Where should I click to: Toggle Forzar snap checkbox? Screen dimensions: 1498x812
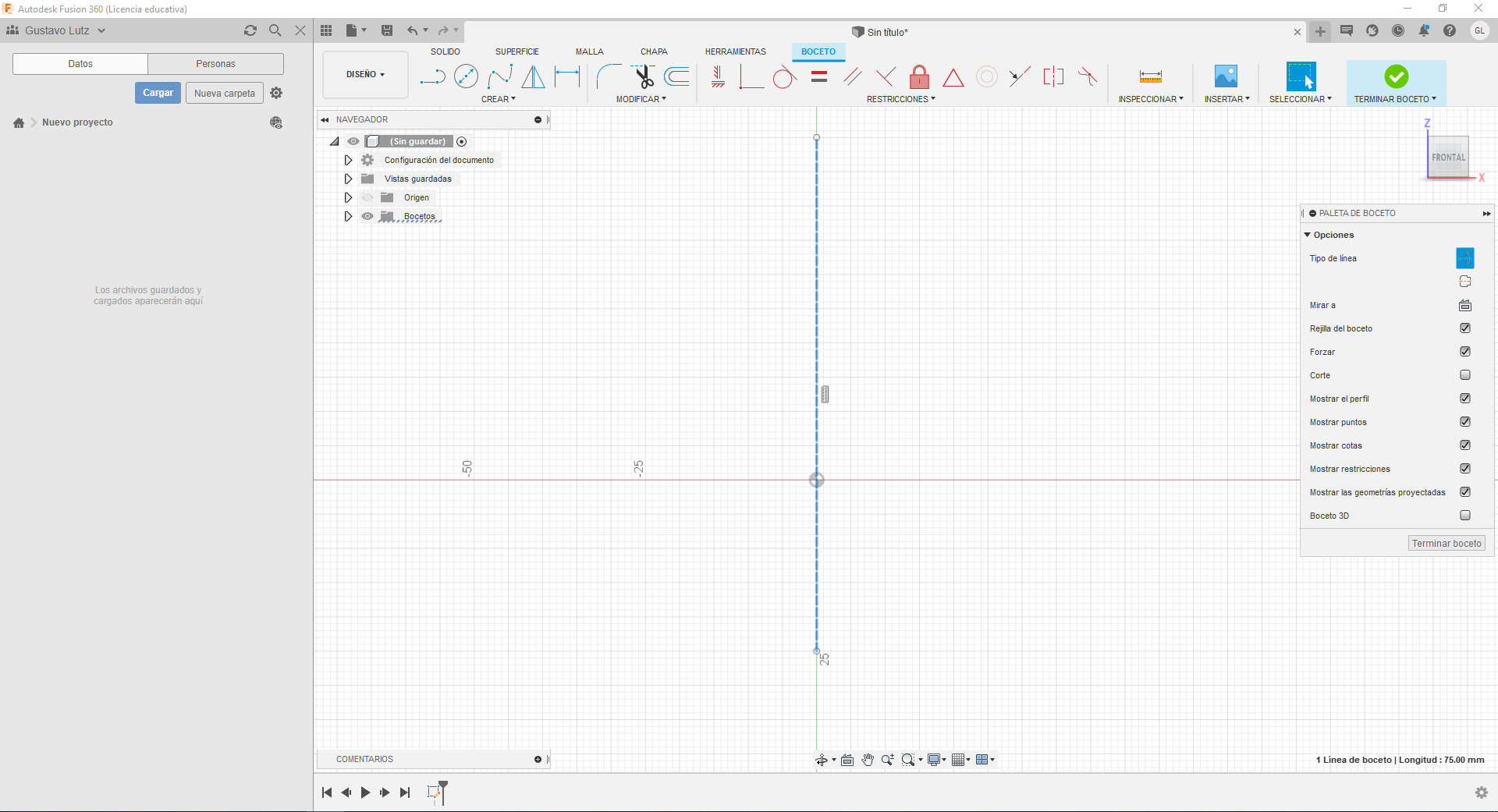coord(1465,352)
